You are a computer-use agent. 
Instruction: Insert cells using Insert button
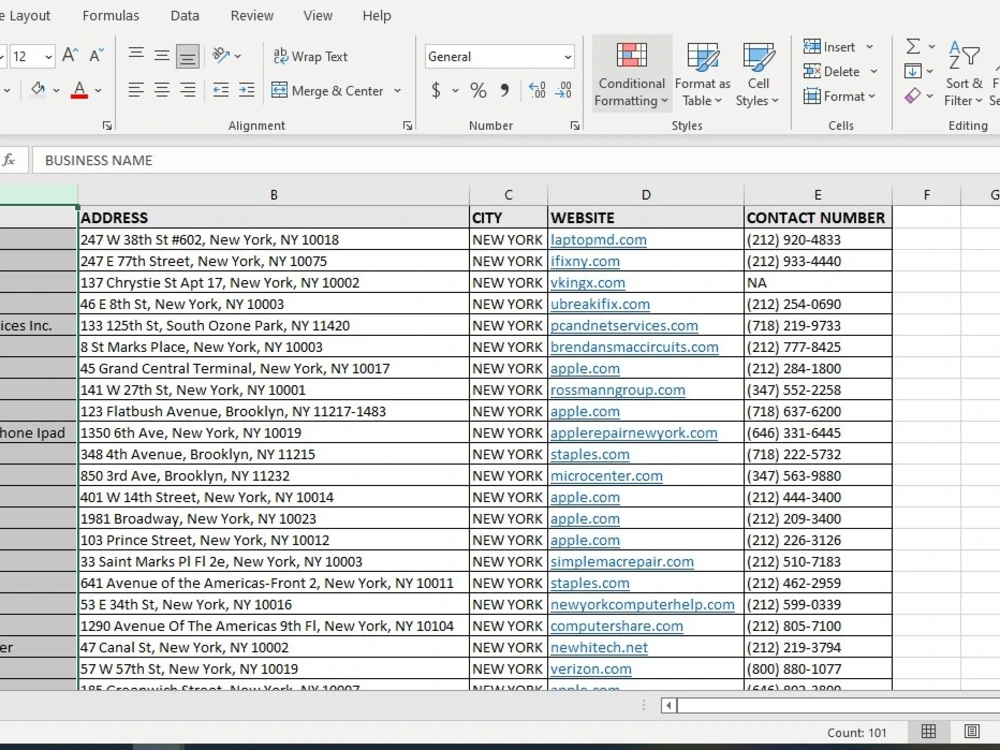point(829,47)
